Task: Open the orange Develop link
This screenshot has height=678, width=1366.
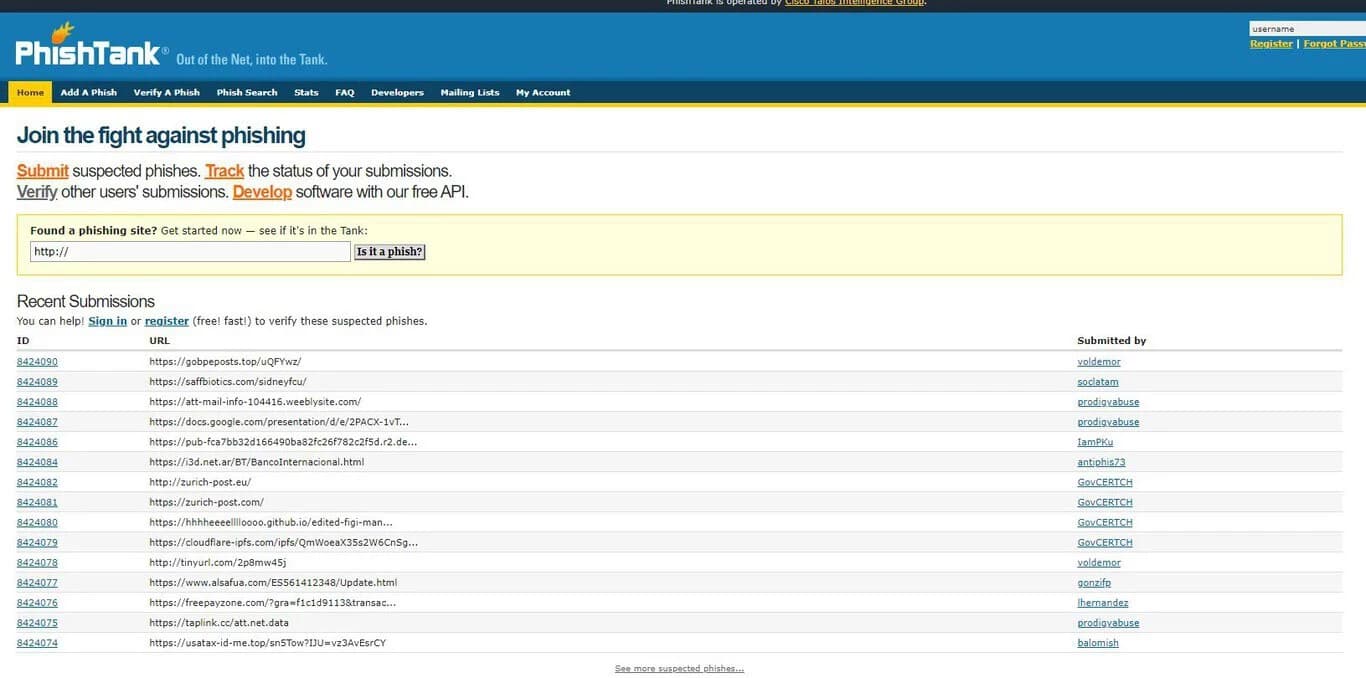Action: (x=262, y=192)
